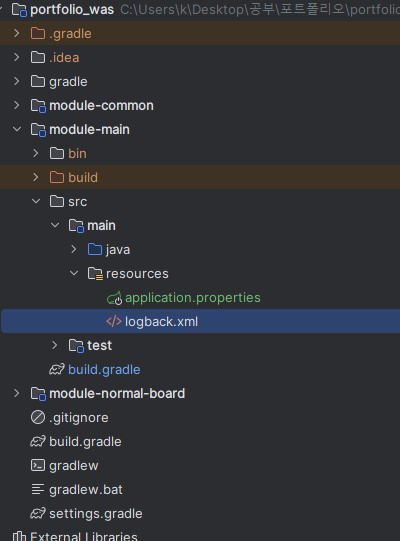Expand the module-normal-board module

click(x=17, y=393)
